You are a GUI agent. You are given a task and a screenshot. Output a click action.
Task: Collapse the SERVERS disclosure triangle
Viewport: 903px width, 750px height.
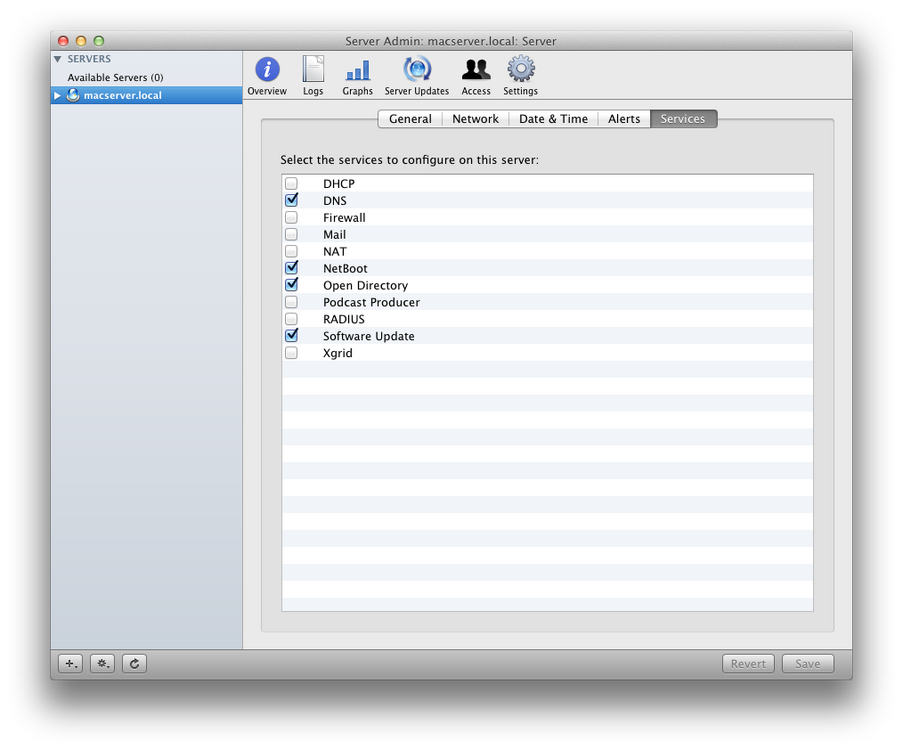(58, 59)
